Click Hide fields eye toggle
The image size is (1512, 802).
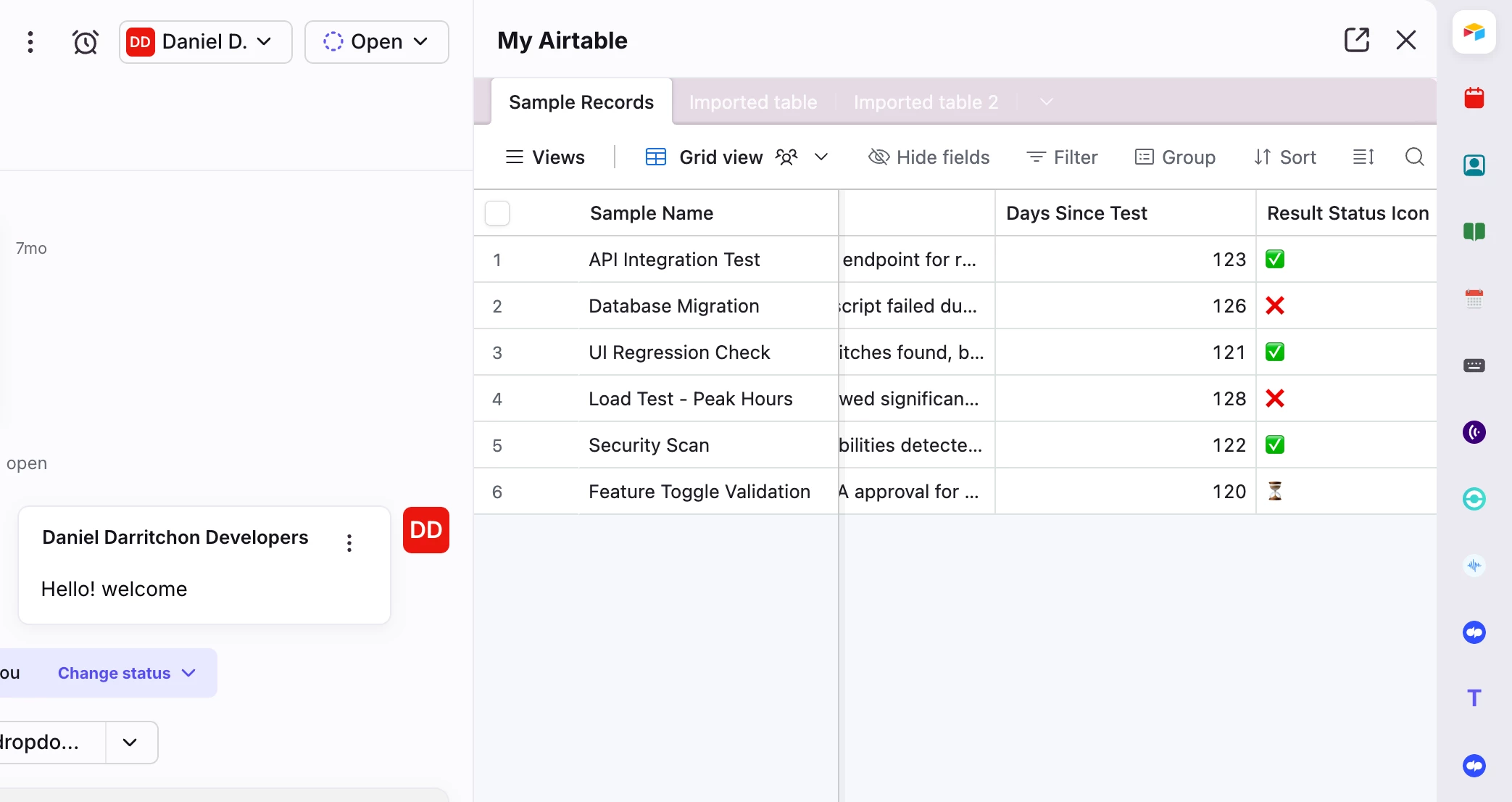pyautogui.click(x=929, y=157)
